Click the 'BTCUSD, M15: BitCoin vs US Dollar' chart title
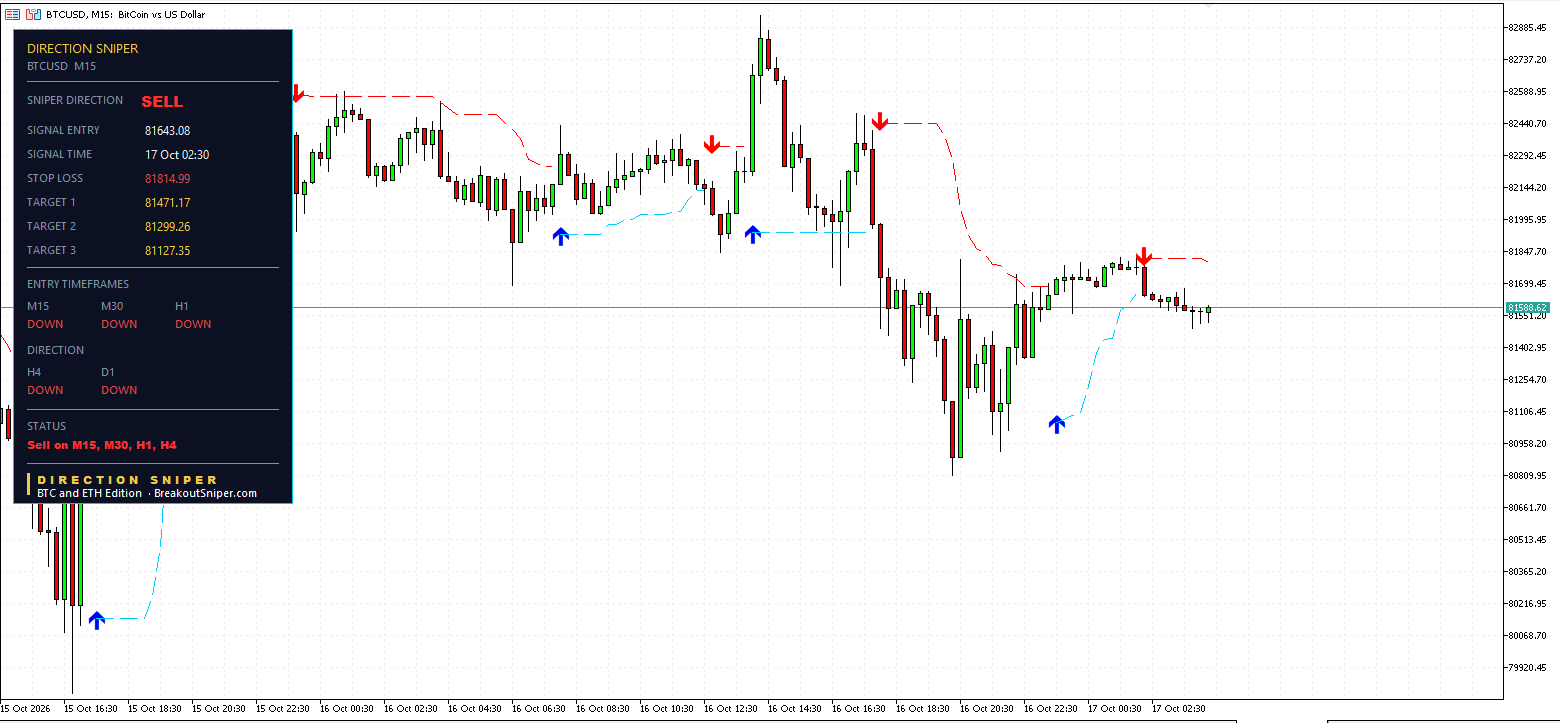 click(125, 14)
